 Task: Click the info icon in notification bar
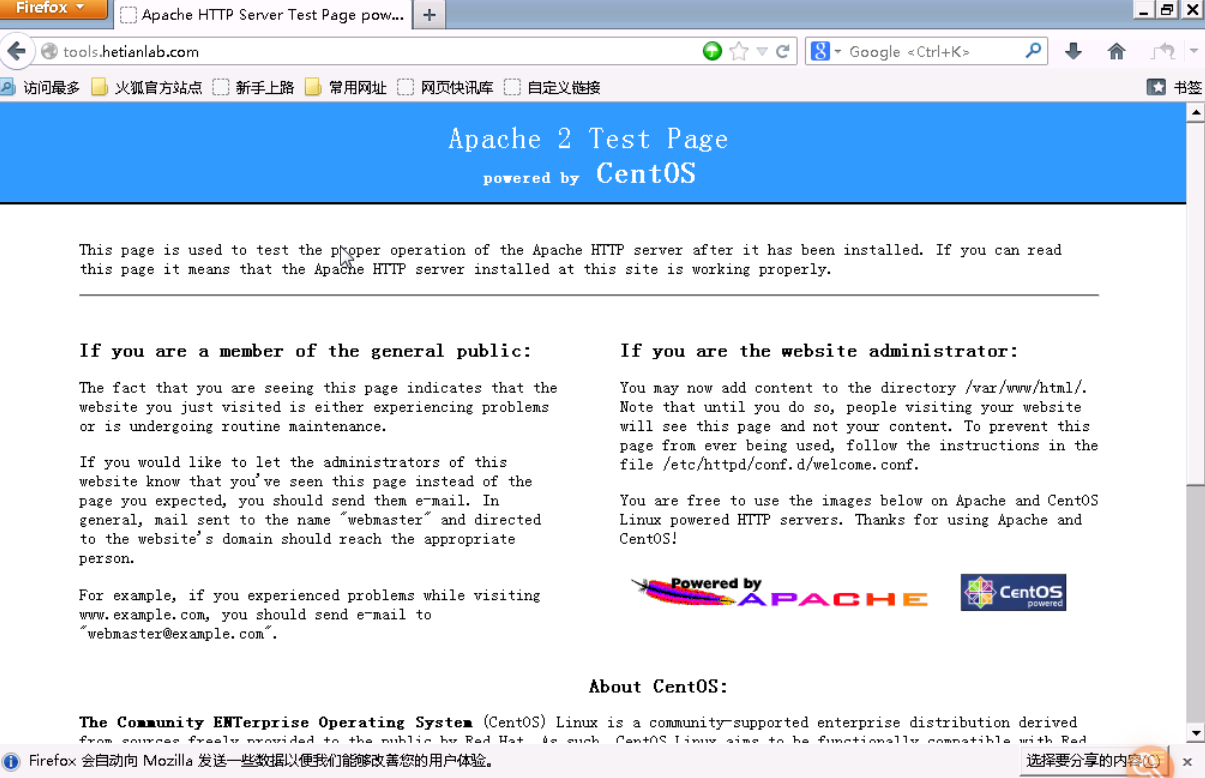pyautogui.click(x=11, y=761)
